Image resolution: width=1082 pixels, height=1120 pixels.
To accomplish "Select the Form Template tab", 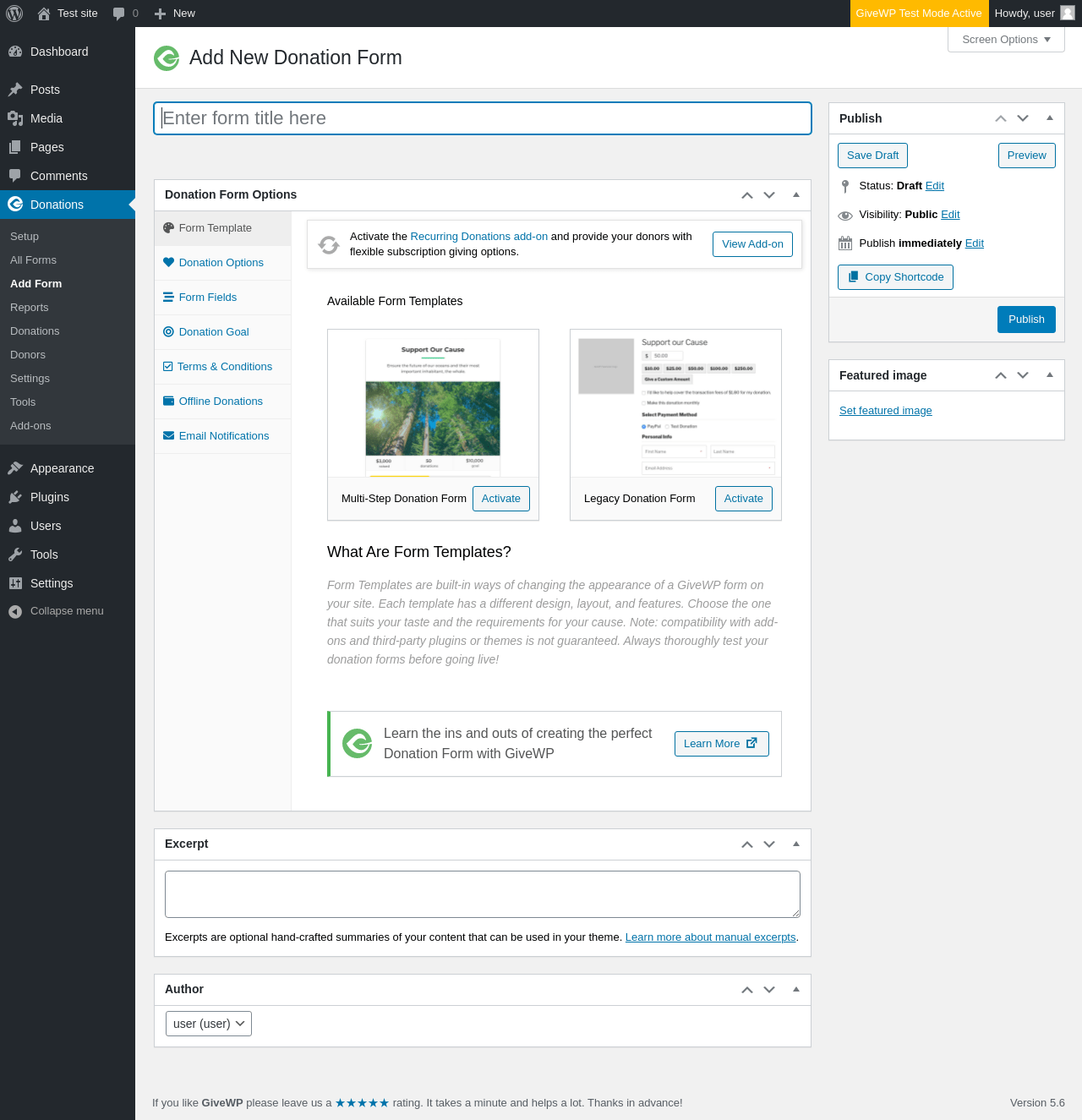I will (223, 228).
